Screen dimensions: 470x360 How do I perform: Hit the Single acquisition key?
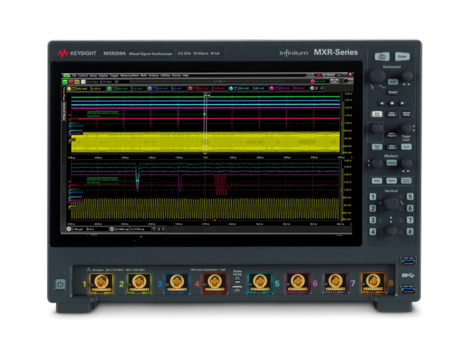(x=402, y=56)
